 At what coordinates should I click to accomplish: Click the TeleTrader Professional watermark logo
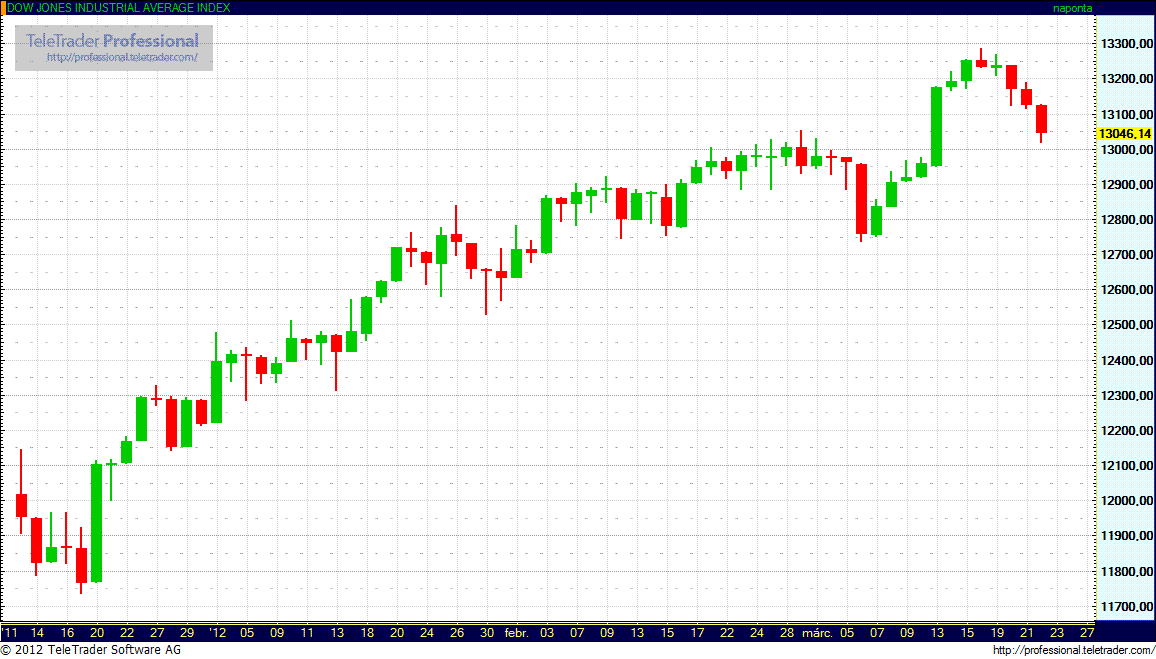coord(112,41)
